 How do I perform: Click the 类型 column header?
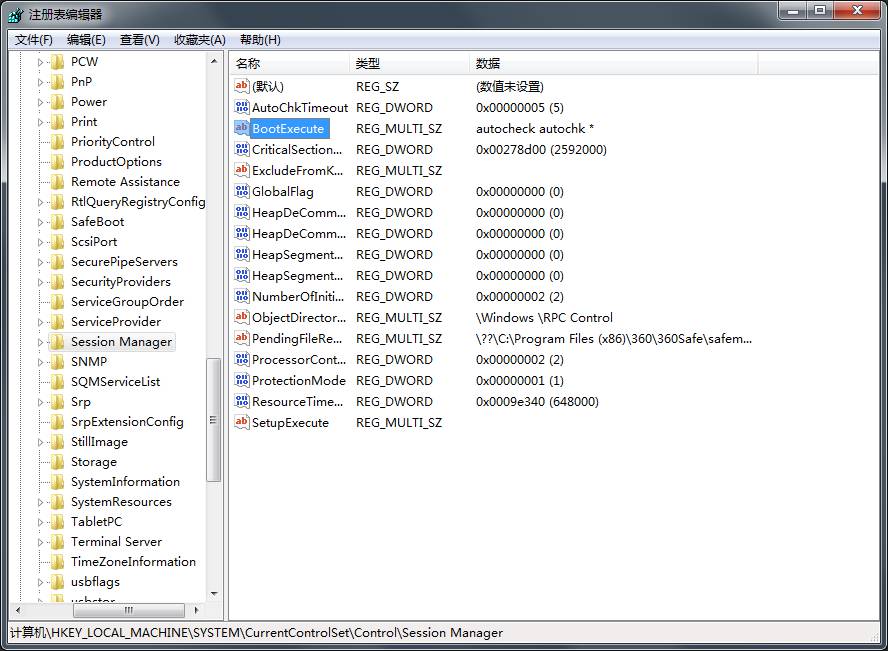point(410,64)
